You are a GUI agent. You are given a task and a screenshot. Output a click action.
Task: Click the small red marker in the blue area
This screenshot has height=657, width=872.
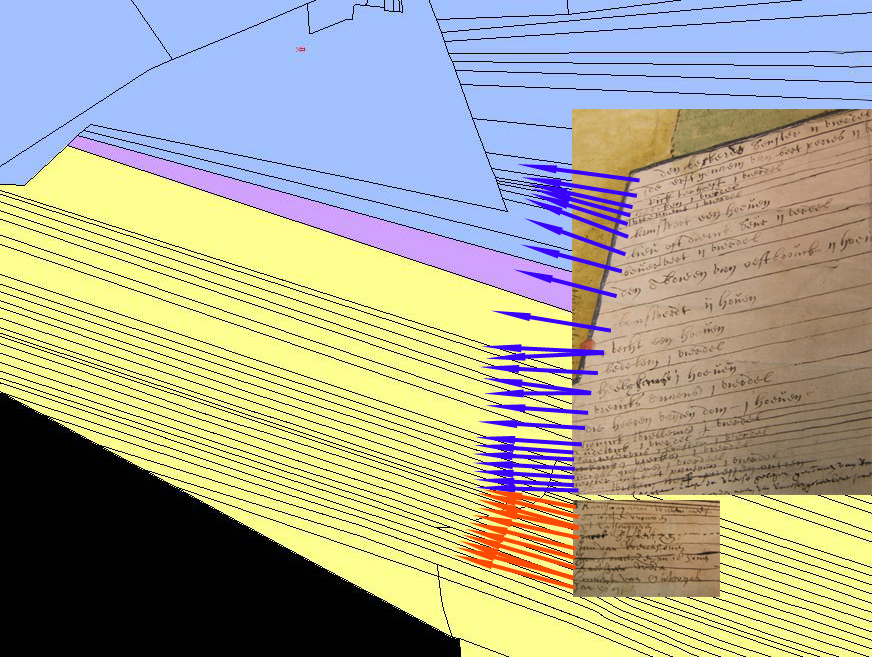tap(300, 49)
